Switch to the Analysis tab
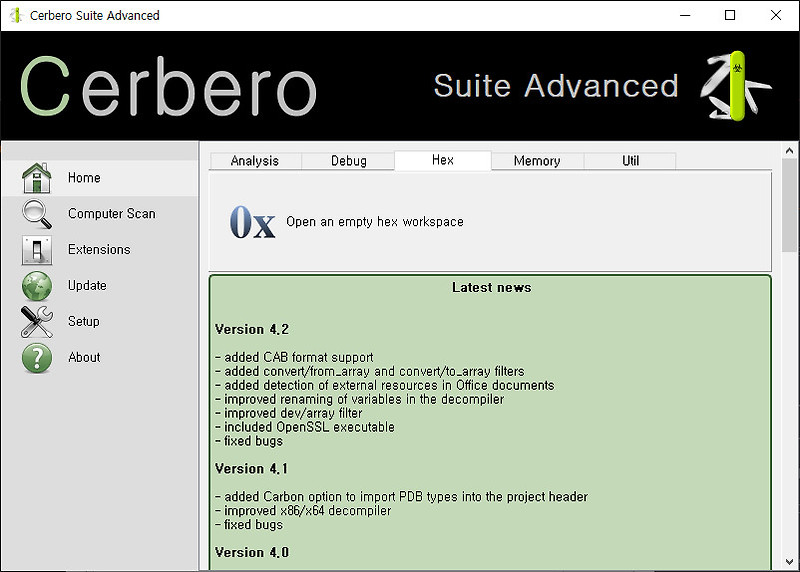The width and height of the screenshot is (800, 572). pos(255,161)
